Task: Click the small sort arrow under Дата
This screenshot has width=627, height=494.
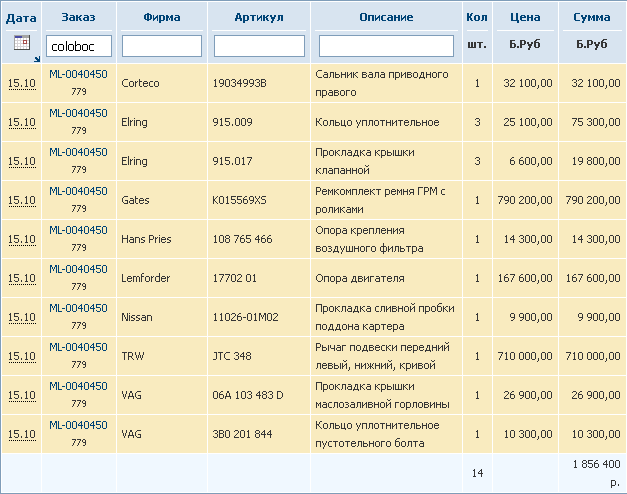Action: click(37, 59)
